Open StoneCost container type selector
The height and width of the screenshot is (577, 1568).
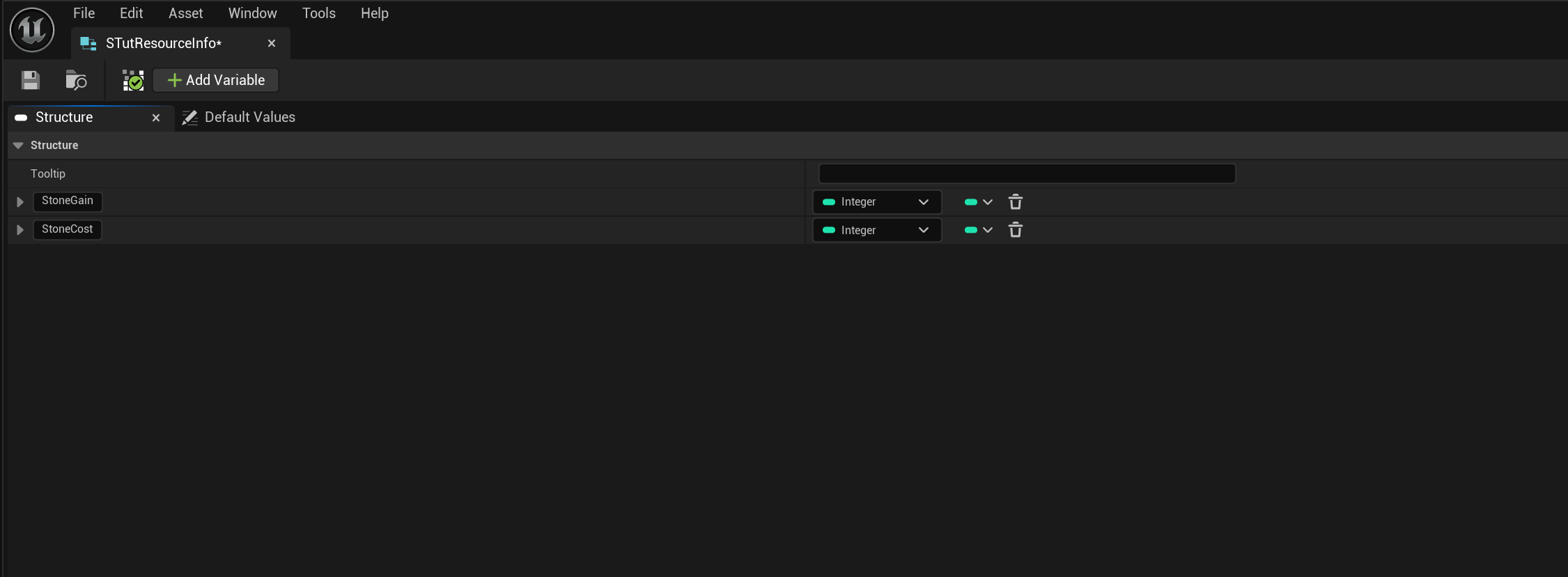(978, 230)
